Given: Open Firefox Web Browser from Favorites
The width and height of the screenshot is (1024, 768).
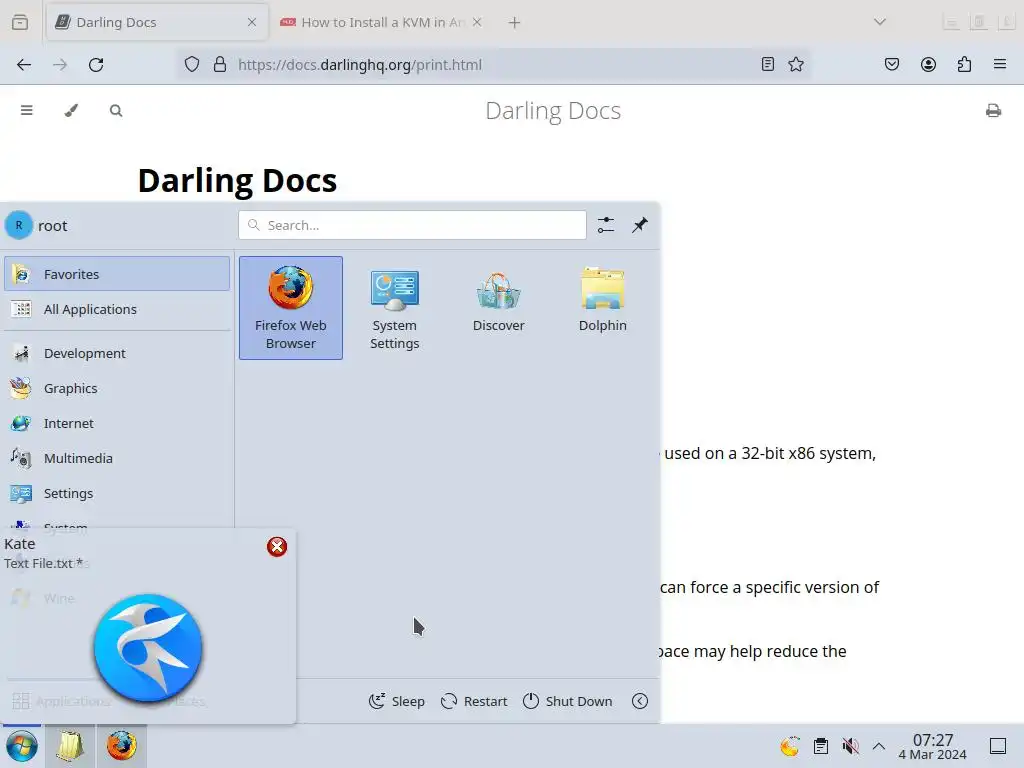Looking at the screenshot, I should (291, 308).
